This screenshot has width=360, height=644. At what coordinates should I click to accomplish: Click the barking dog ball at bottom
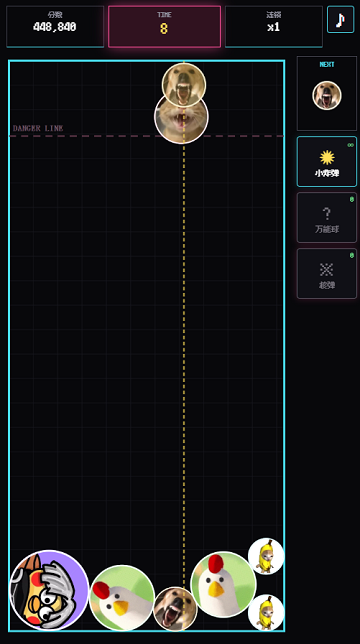coord(175,609)
